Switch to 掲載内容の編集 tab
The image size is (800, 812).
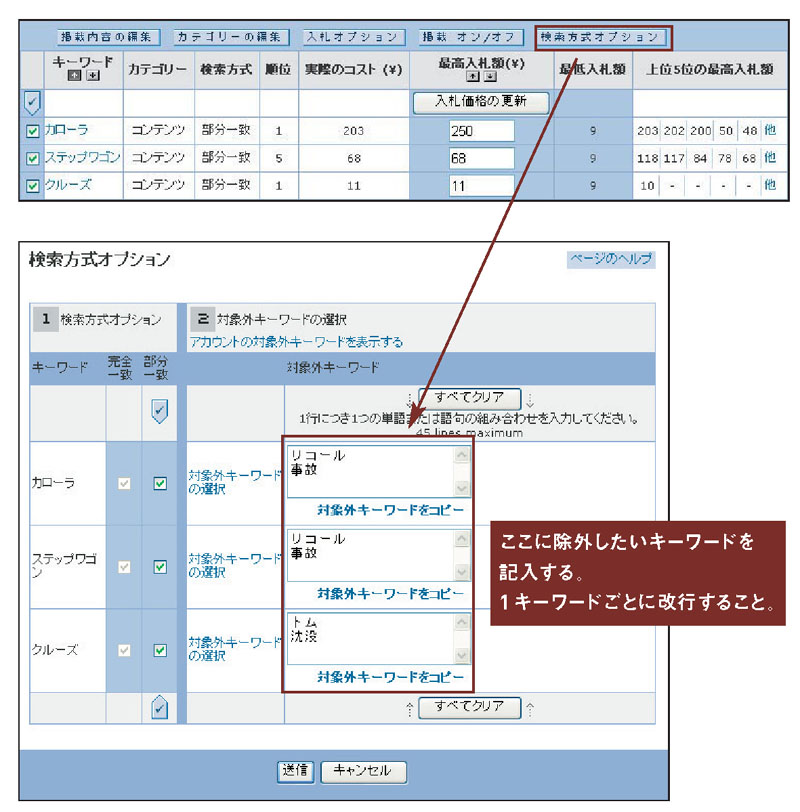(107, 37)
